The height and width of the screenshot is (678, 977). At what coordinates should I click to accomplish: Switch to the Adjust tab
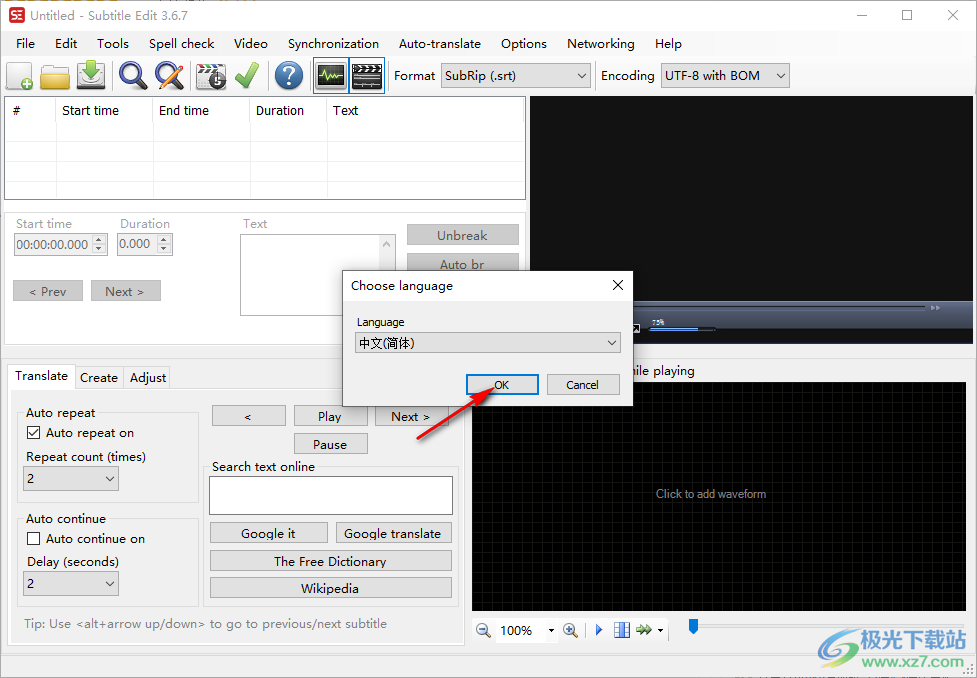pos(148,378)
